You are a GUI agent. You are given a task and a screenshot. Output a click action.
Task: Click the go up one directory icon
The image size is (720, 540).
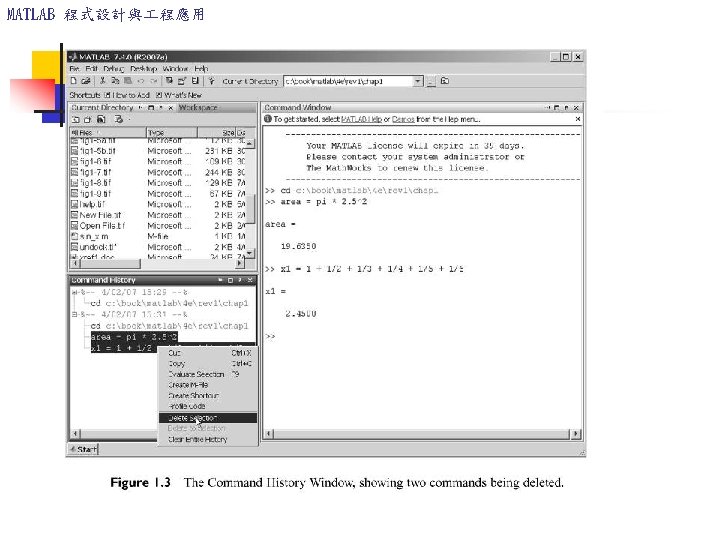(x=444, y=81)
